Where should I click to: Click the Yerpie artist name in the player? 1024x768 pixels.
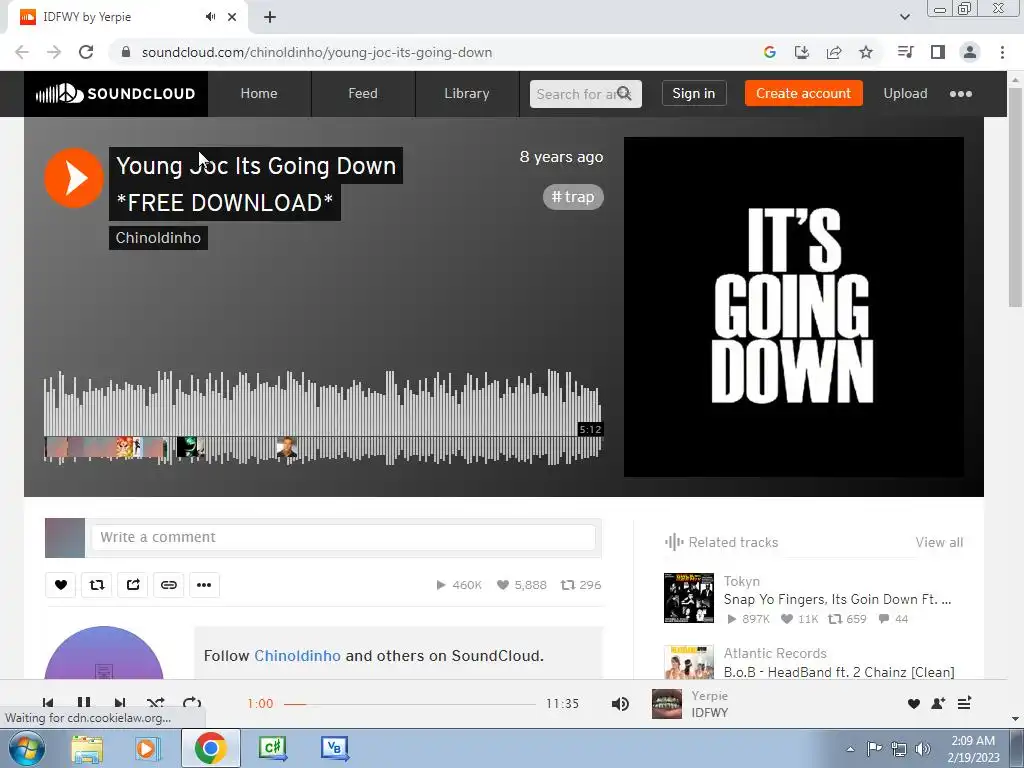(x=709, y=696)
